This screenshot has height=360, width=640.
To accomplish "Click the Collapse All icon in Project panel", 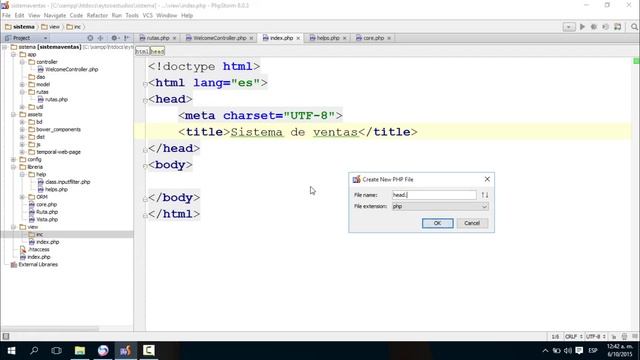I will point(100,38).
